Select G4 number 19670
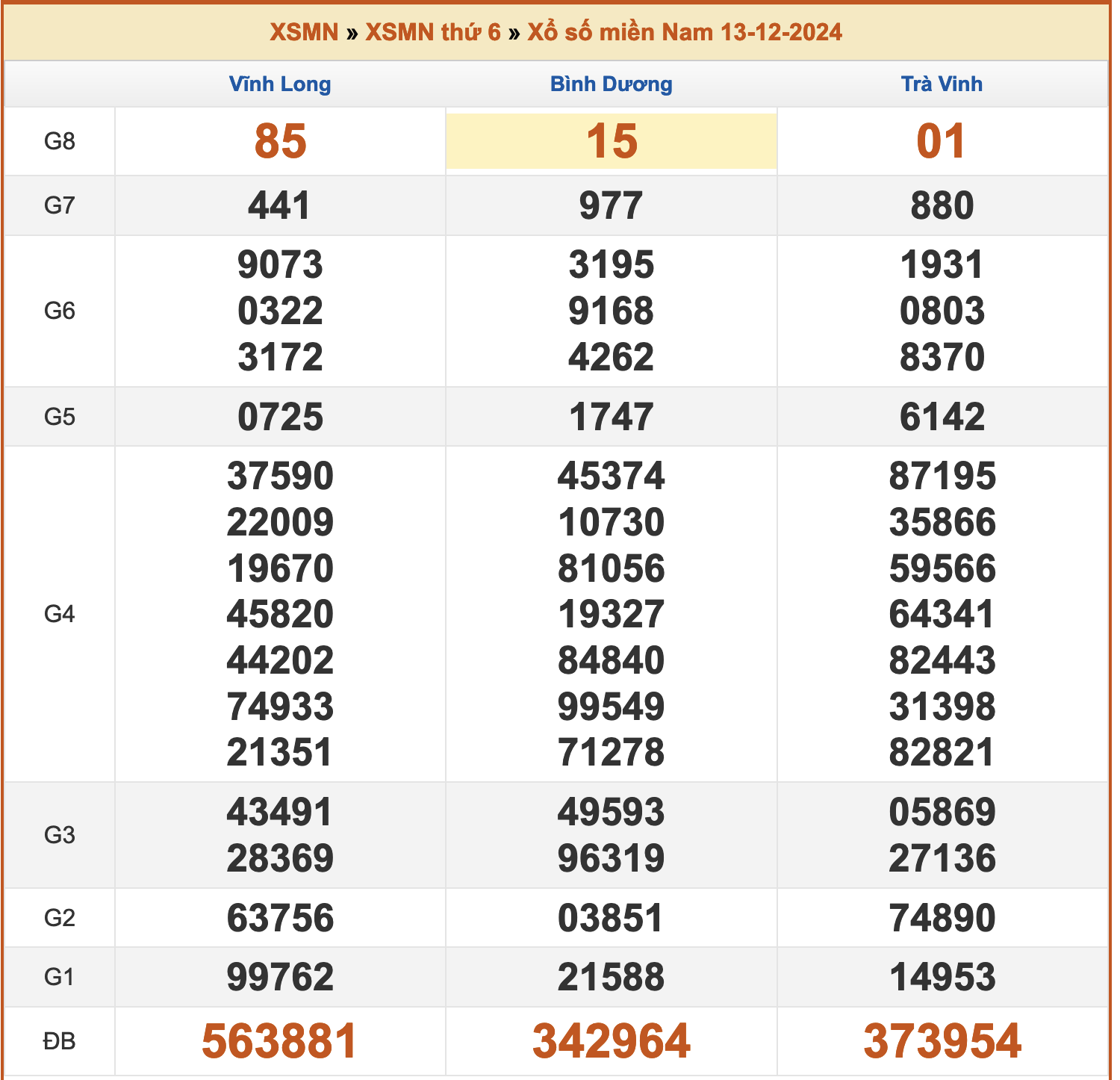This screenshot has height=1080, width=1120. click(x=280, y=568)
